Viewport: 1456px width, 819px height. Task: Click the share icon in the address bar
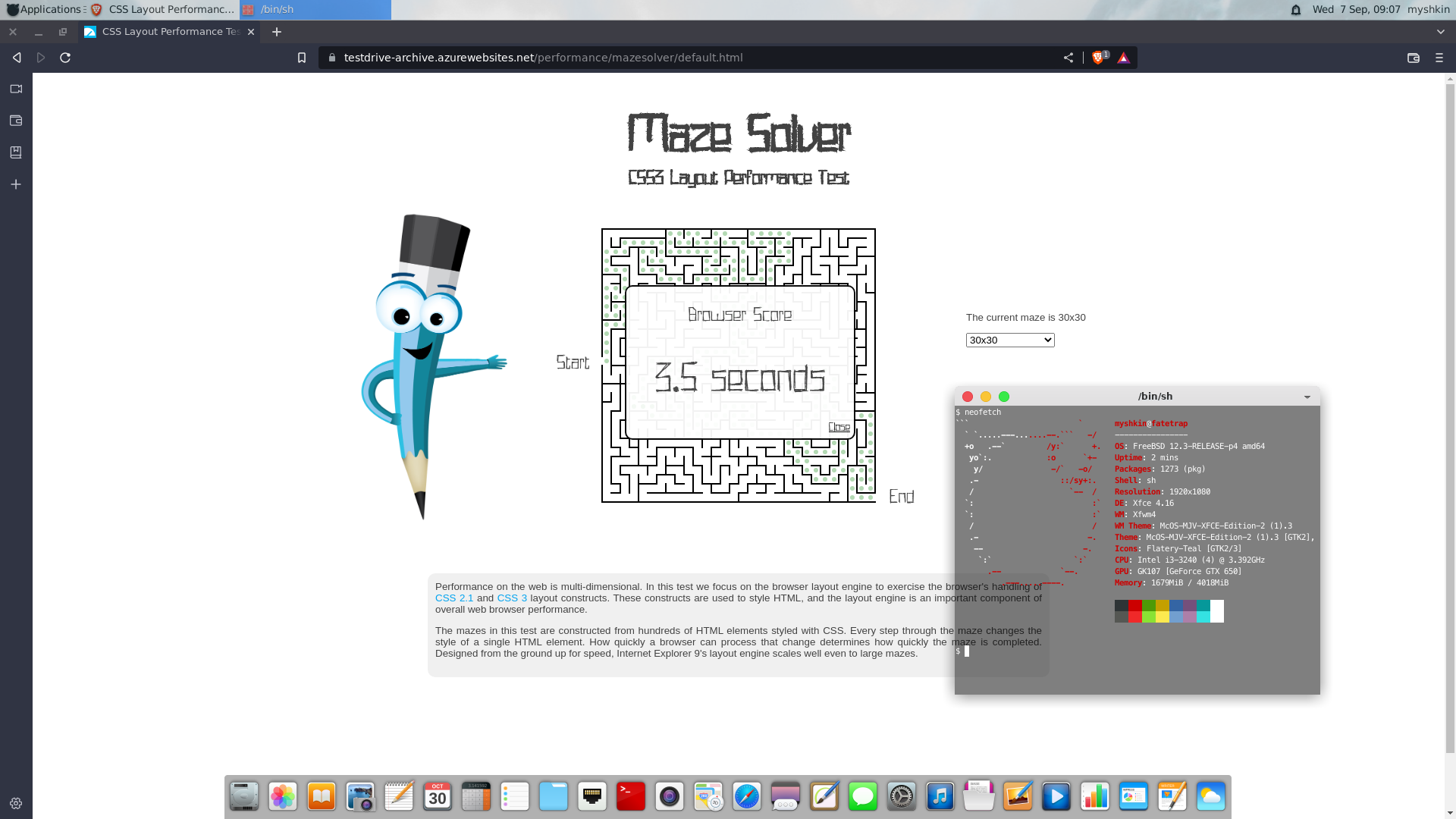tap(1068, 58)
